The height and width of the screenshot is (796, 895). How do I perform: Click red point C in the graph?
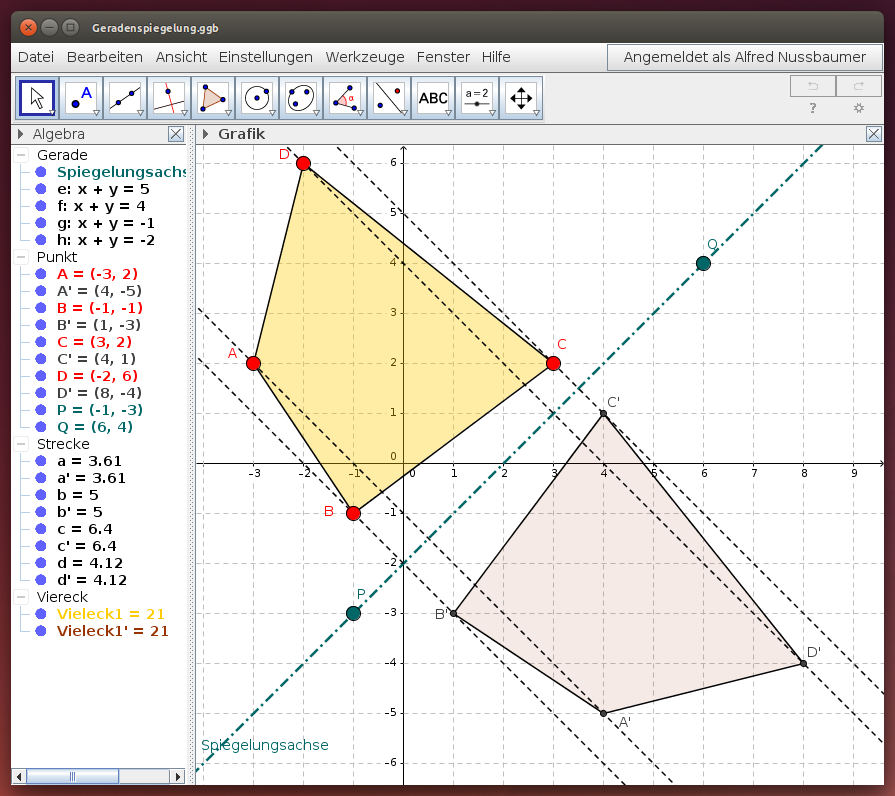click(x=553, y=363)
